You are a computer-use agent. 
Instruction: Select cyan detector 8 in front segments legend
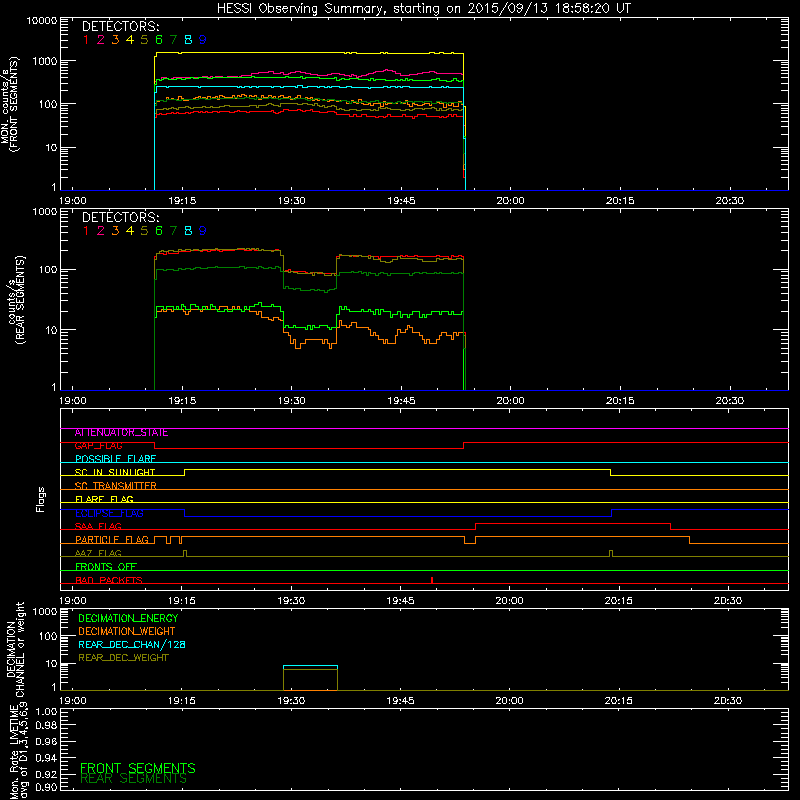click(188, 39)
